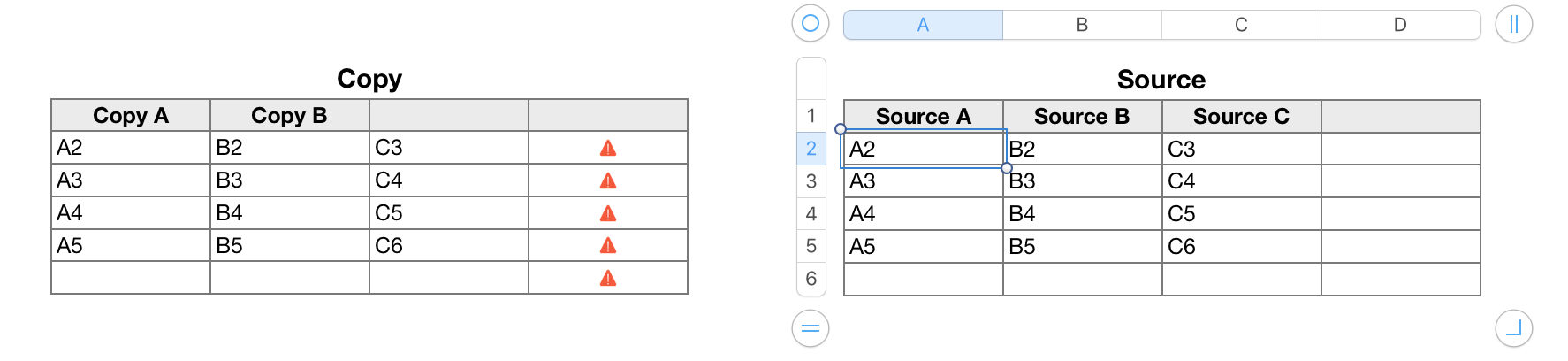Select column C header tab

pyautogui.click(x=1241, y=25)
